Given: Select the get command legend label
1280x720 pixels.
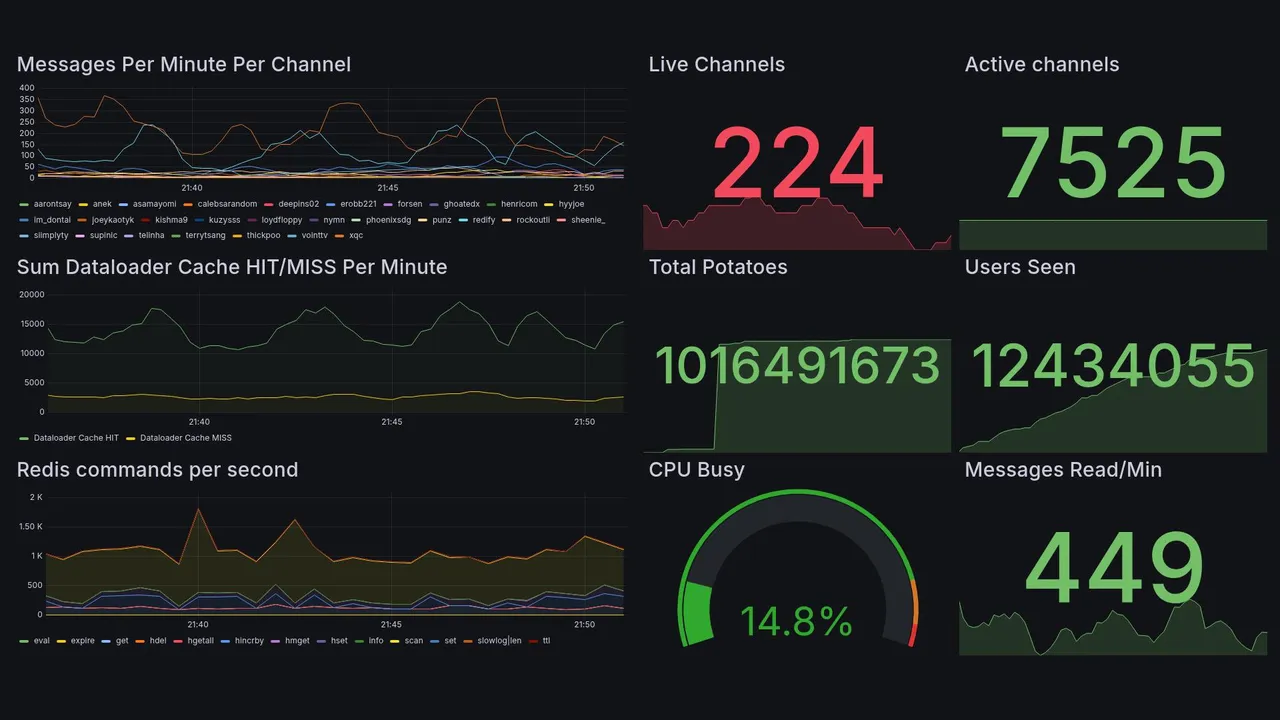Looking at the screenshot, I should click(122, 640).
